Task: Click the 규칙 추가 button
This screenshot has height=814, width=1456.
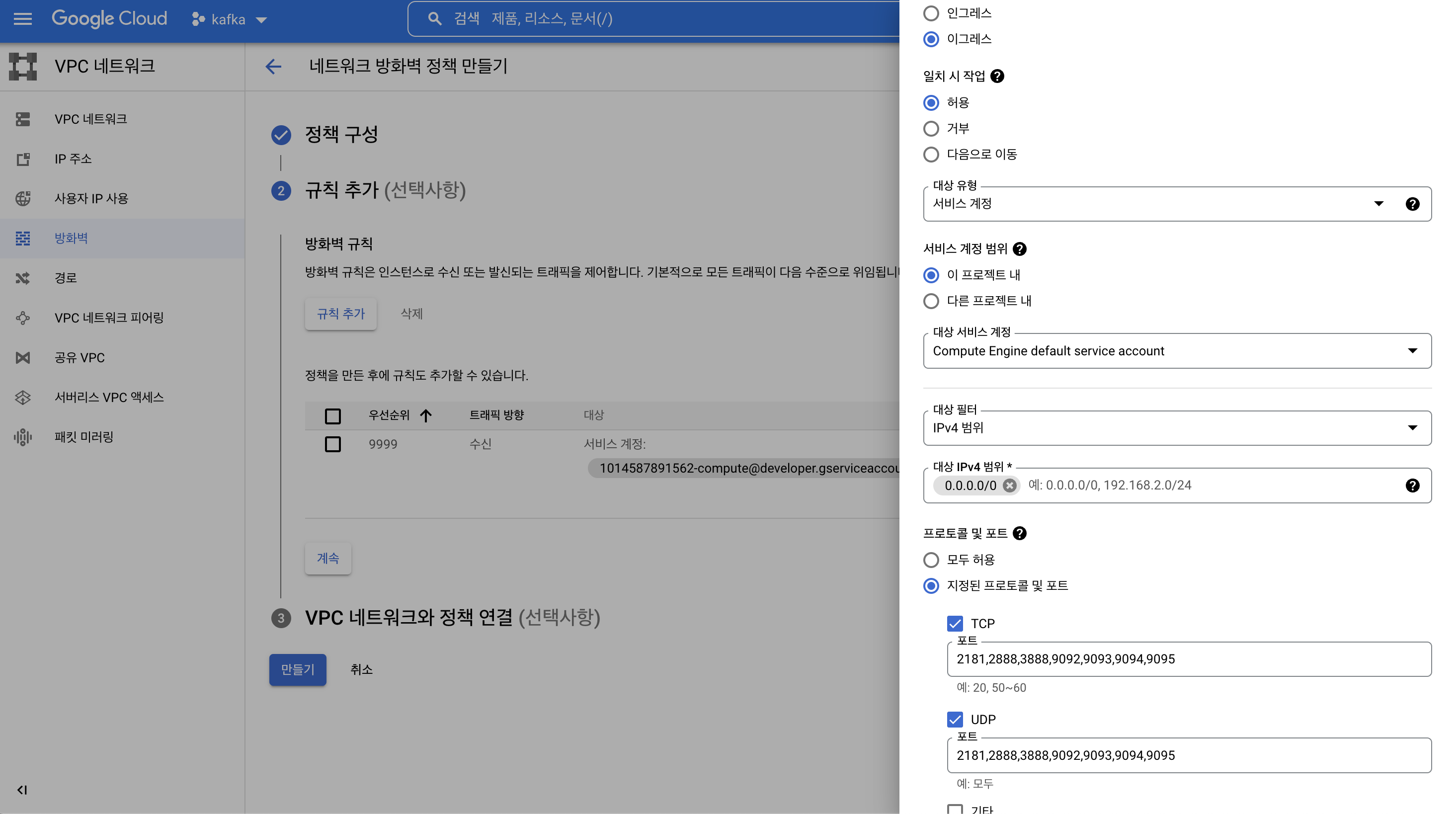Action: click(341, 314)
